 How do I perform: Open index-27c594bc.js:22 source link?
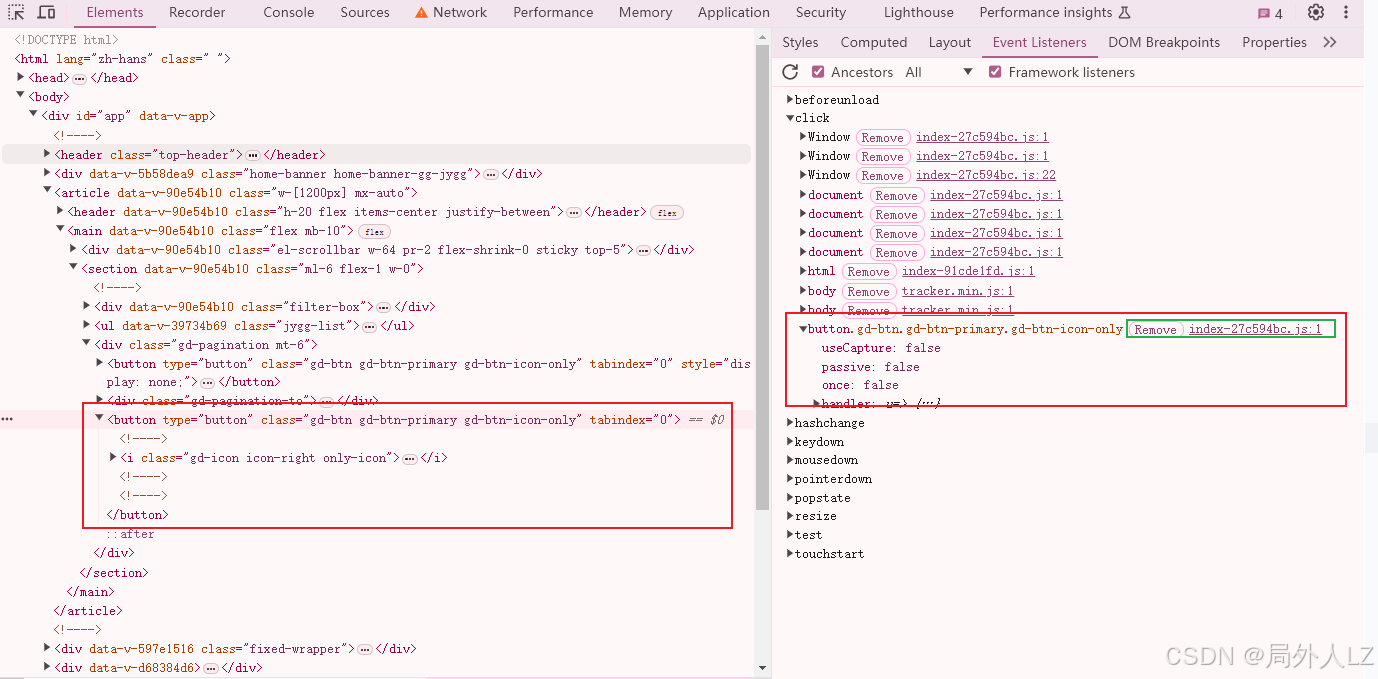986,175
